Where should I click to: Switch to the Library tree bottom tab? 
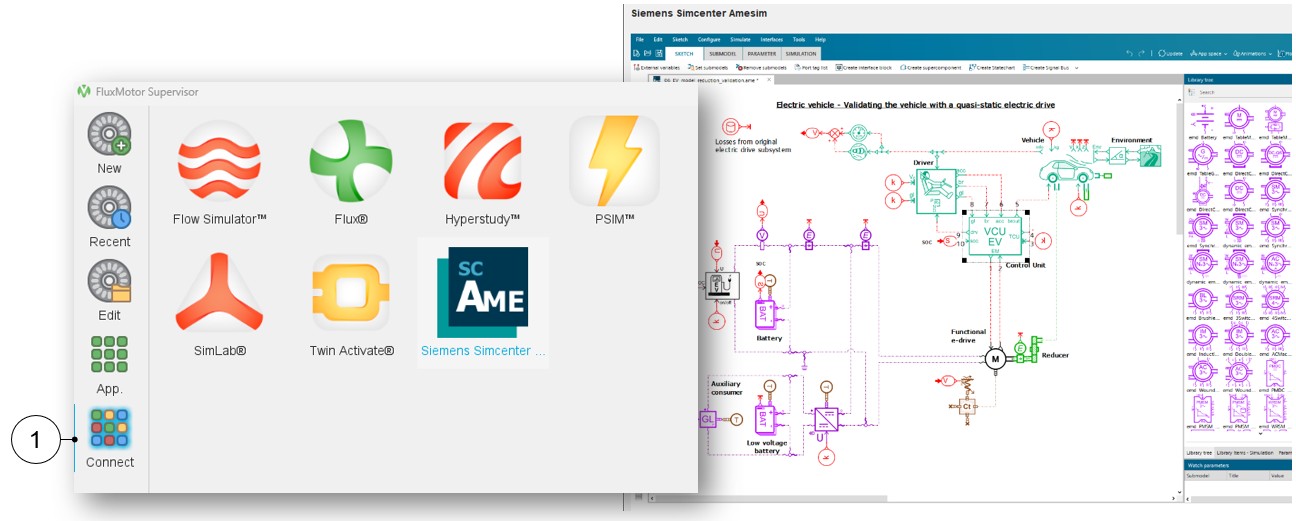(x=1198, y=453)
